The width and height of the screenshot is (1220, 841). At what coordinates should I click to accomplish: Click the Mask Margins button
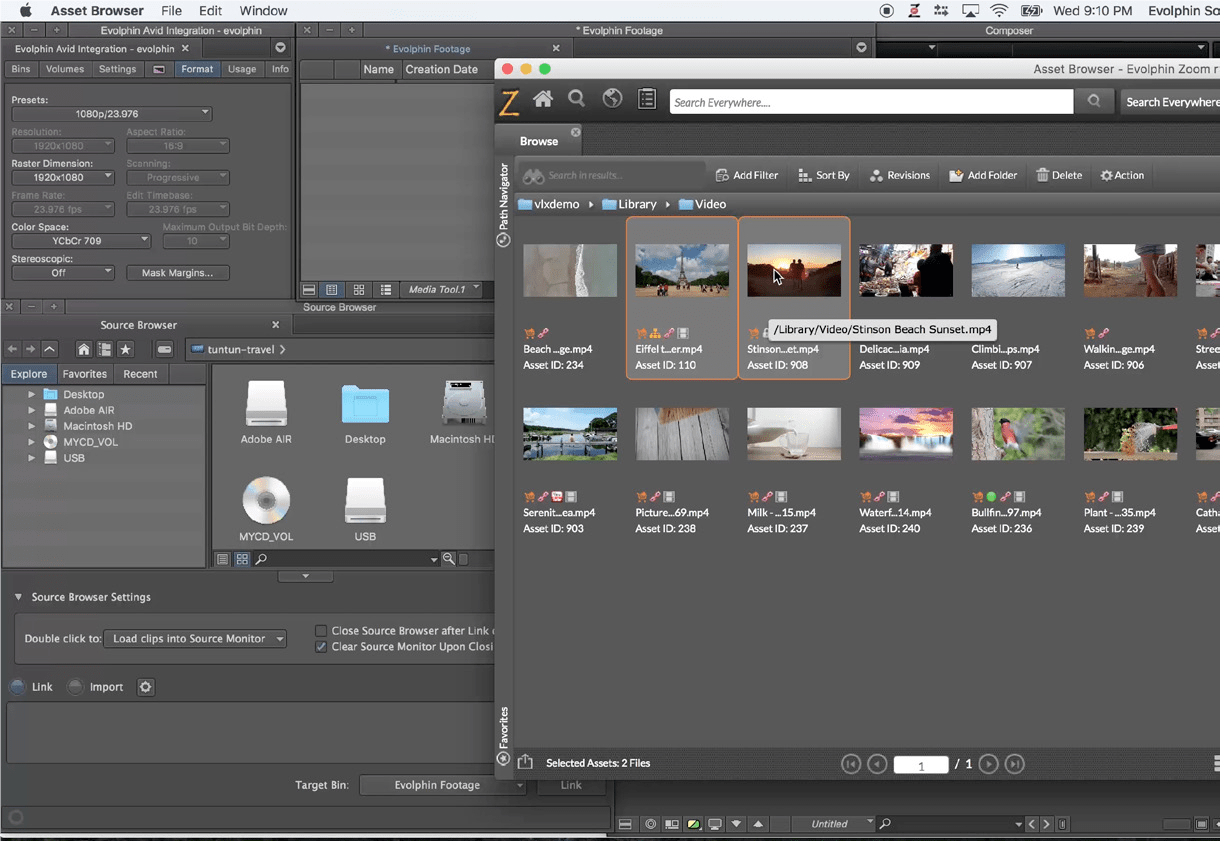click(178, 273)
